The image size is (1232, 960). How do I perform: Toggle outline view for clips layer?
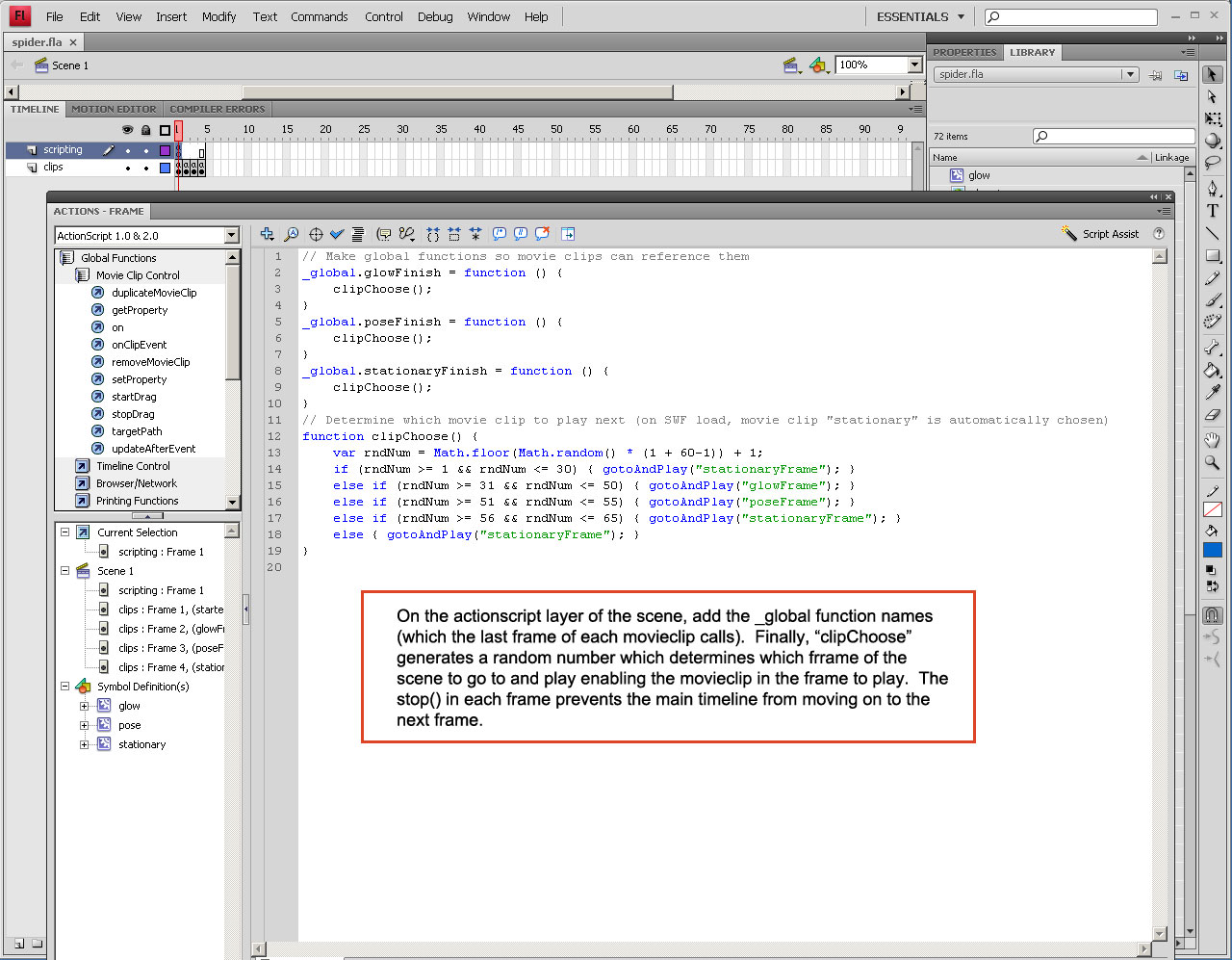tap(165, 168)
